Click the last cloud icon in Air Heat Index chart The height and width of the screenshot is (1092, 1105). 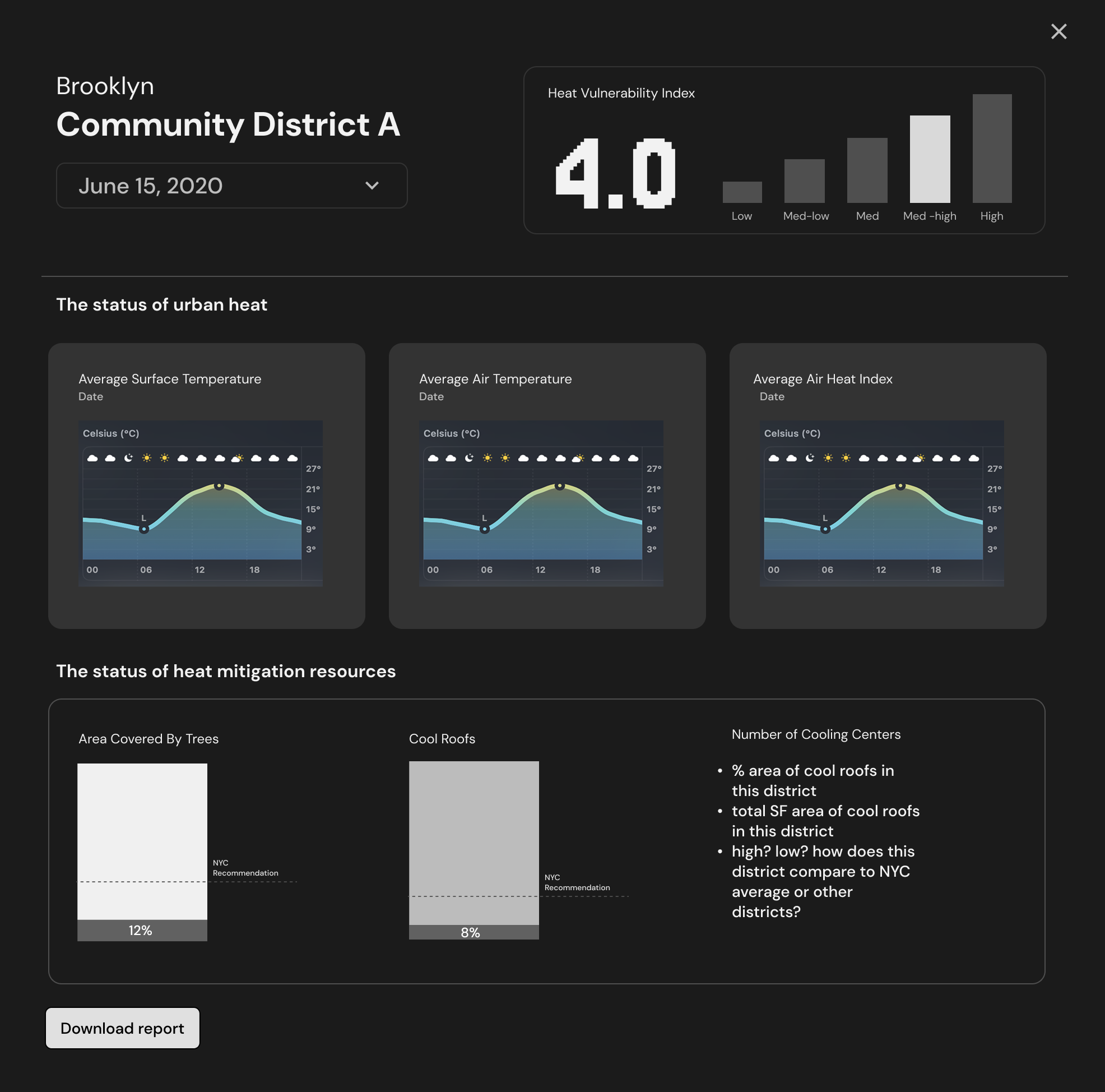[973, 459]
